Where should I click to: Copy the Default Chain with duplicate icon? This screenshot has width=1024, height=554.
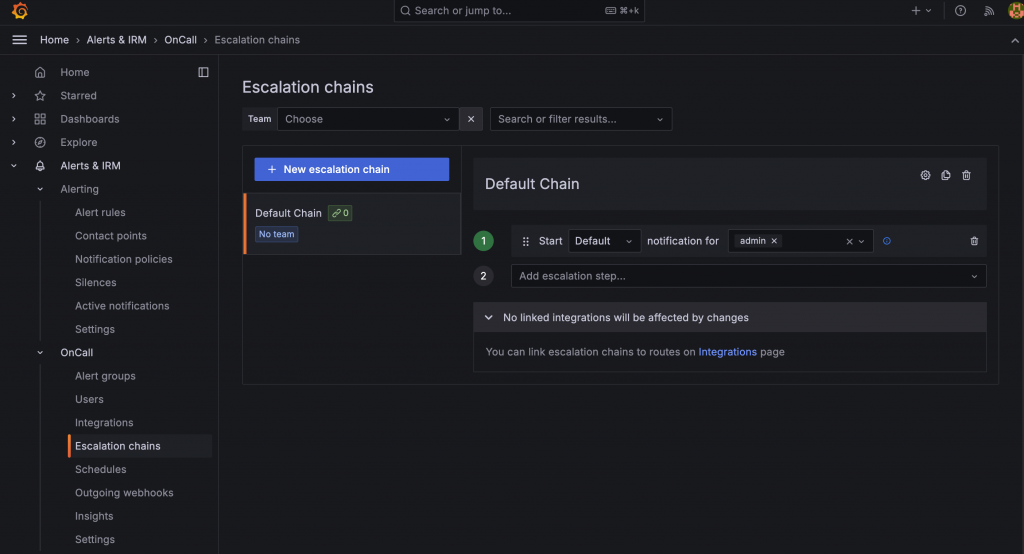pyautogui.click(x=946, y=175)
